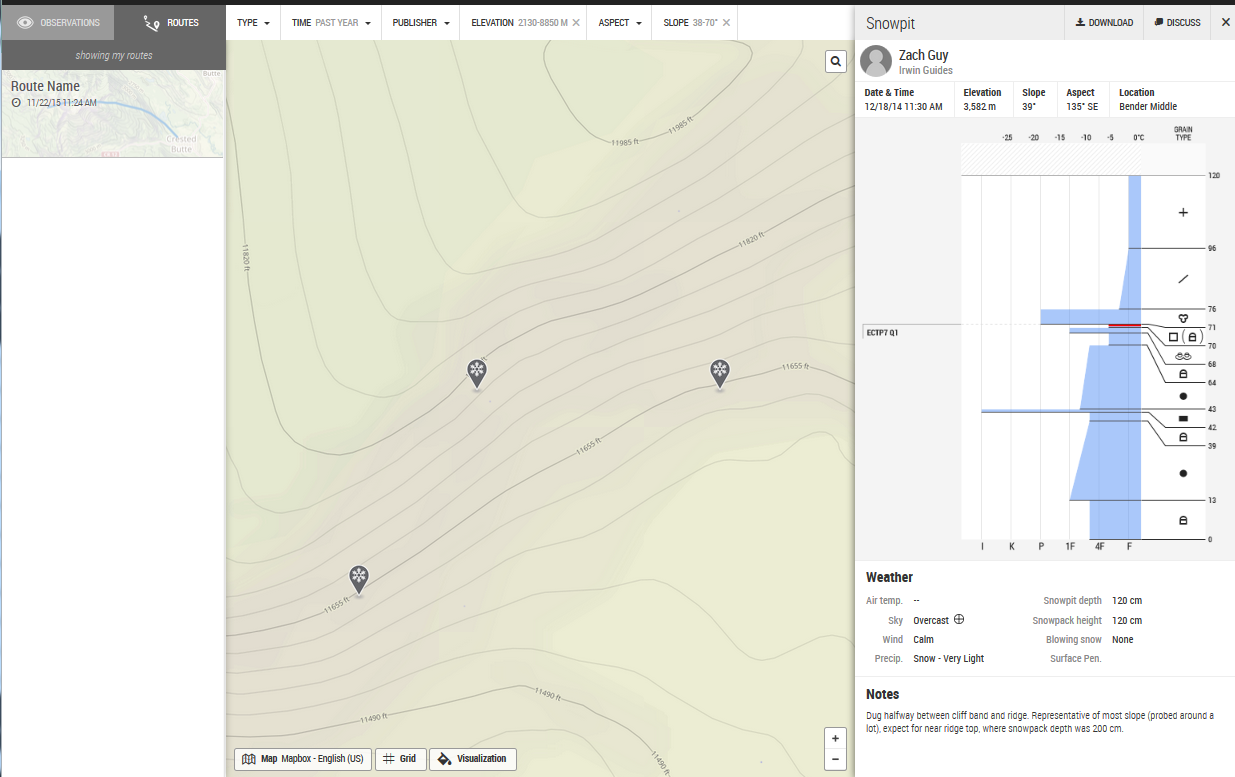Click the 'showing my routes' label
Screen dimensions: 1235x777
pyautogui.click(x=113, y=55)
